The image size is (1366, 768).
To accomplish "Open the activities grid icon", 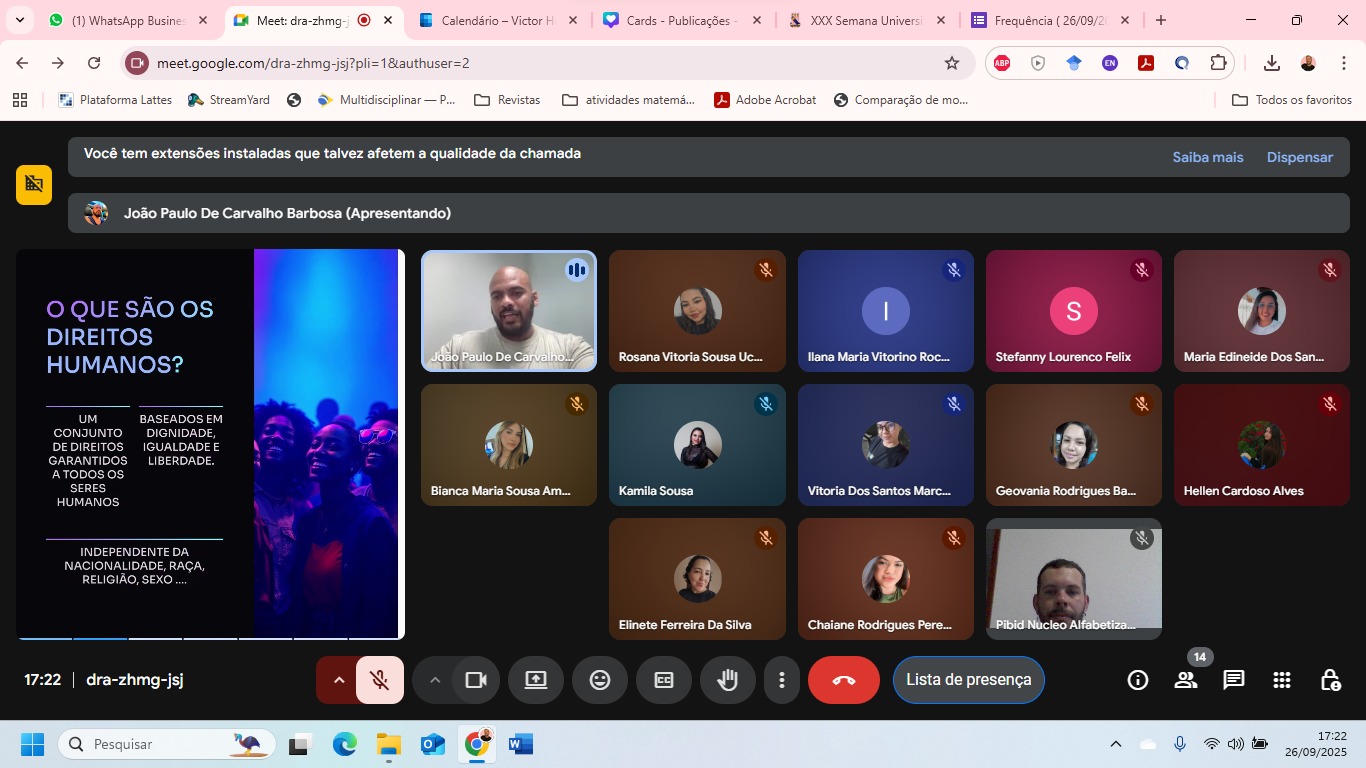I will 1282,680.
